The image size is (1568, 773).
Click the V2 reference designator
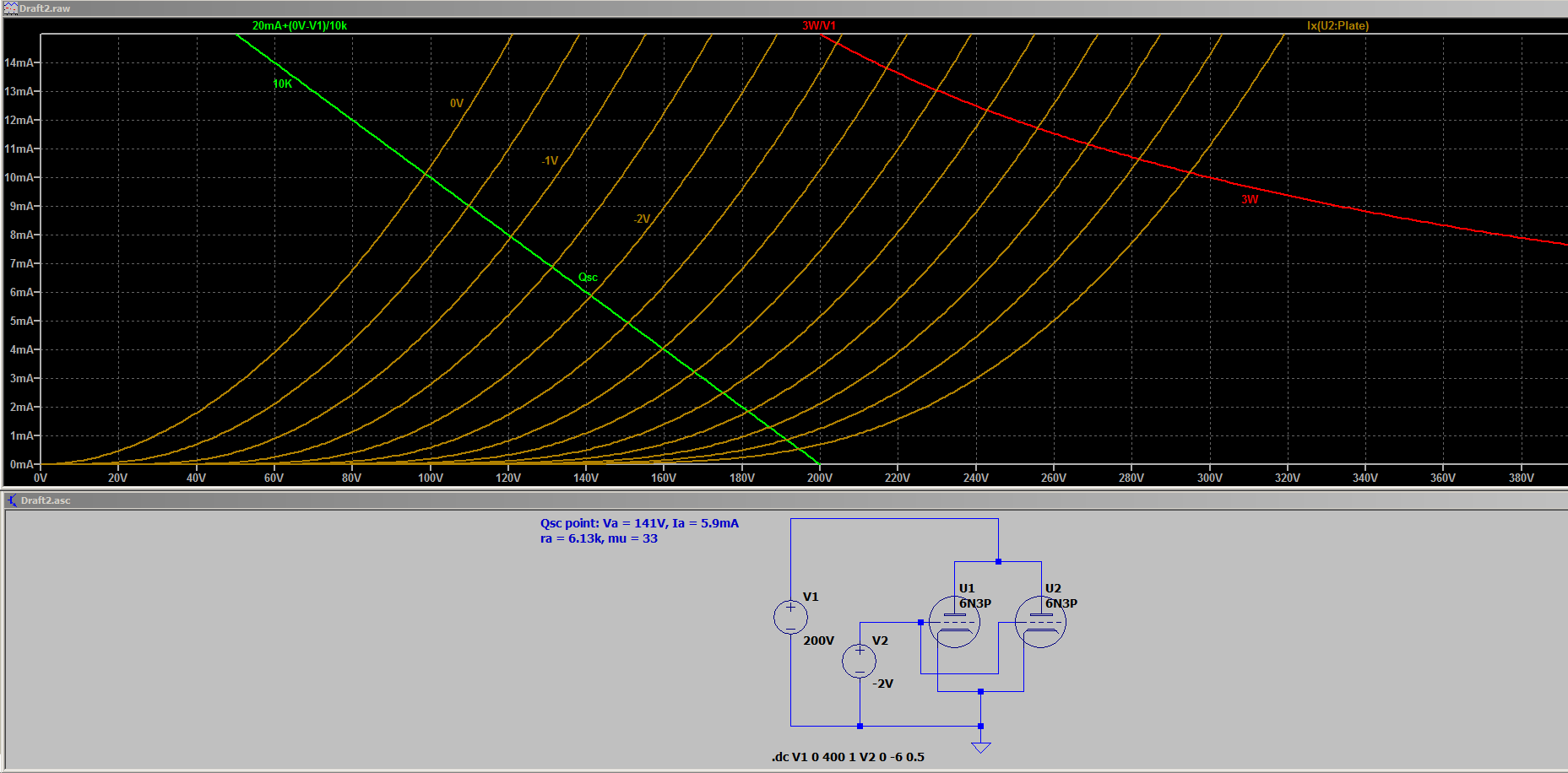[880, 641]
